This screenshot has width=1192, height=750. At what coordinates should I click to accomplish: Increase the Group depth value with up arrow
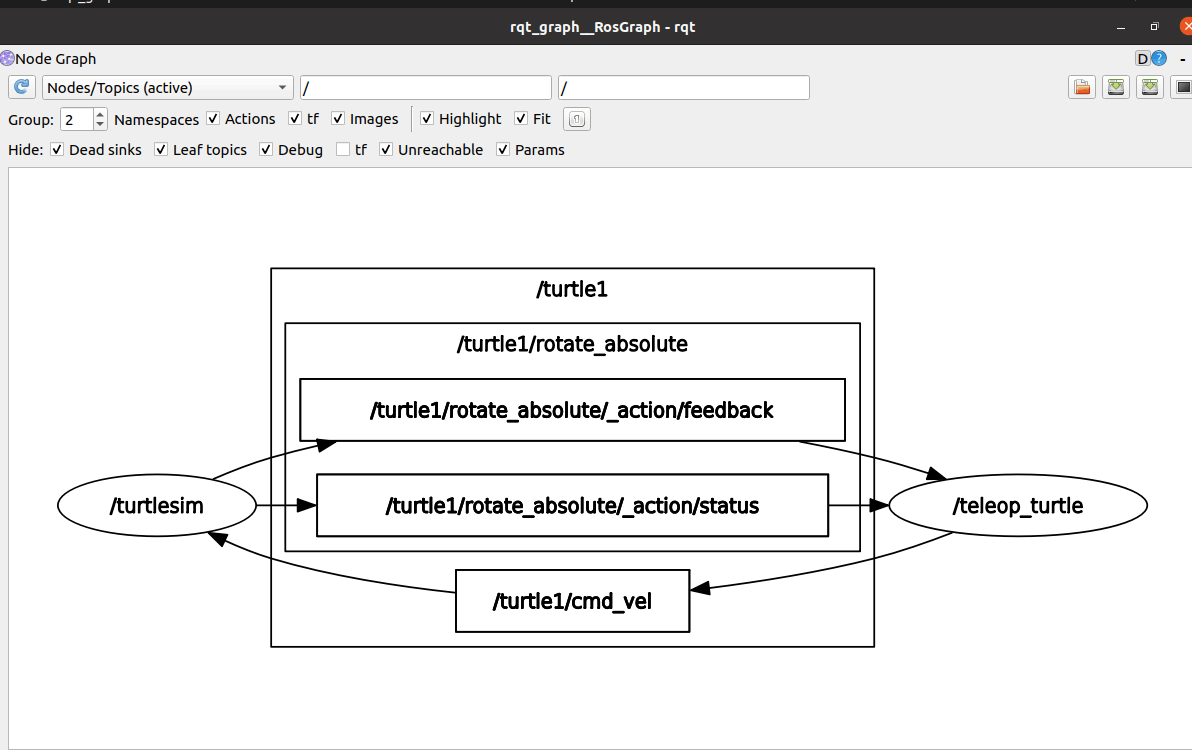point(100,114)
